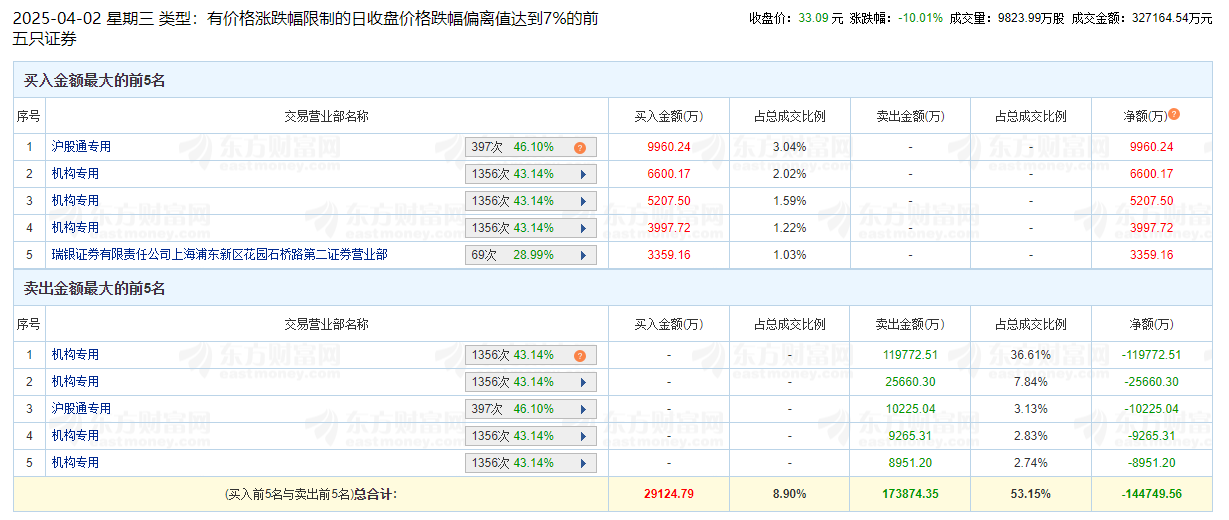The image size is (1229, 520).
Task: Expand stats arrow for buy-side rank 2 机构专用
Action: pos(583,174)
